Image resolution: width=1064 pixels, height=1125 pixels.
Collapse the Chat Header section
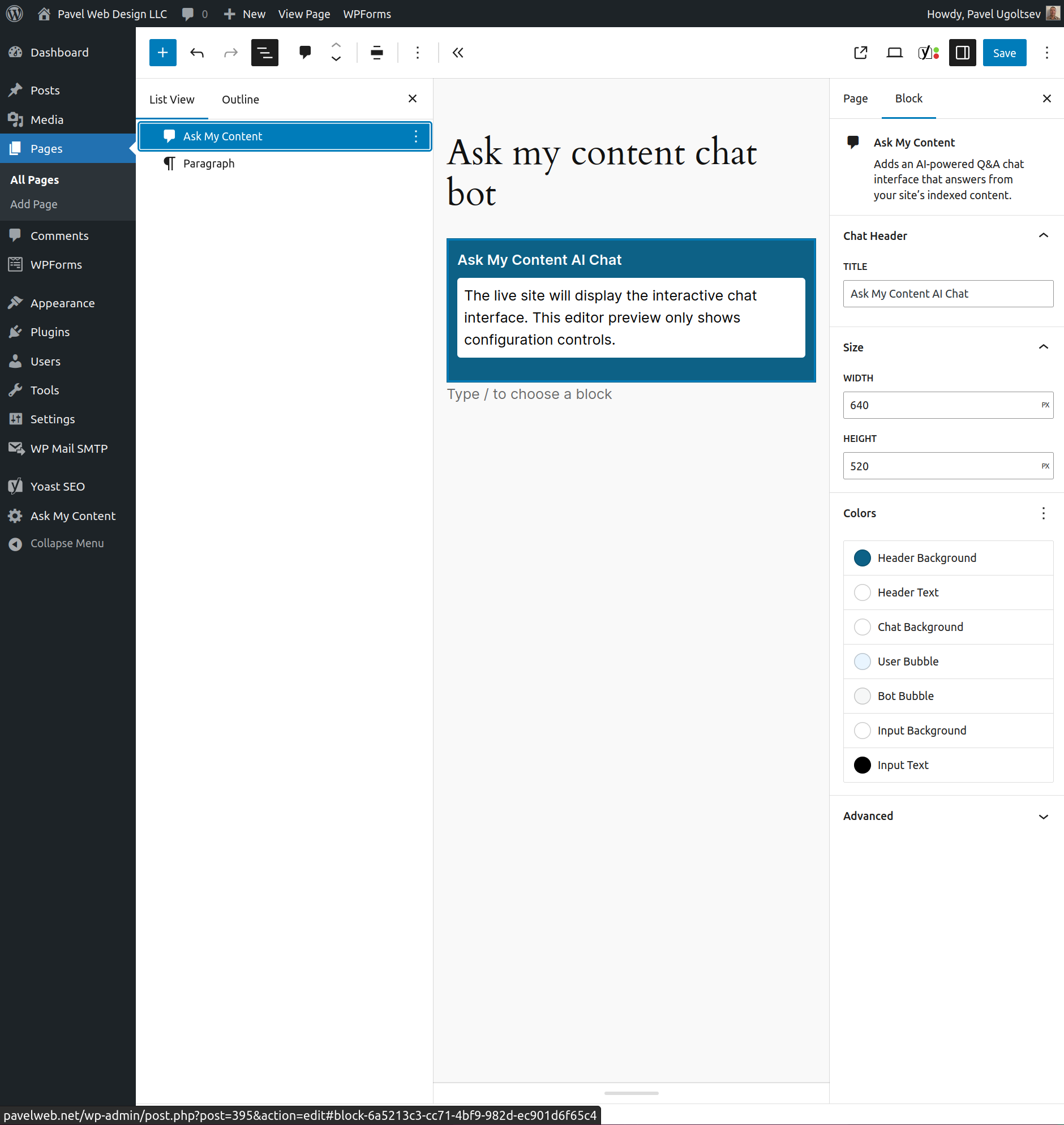(x=1044, y=235)
